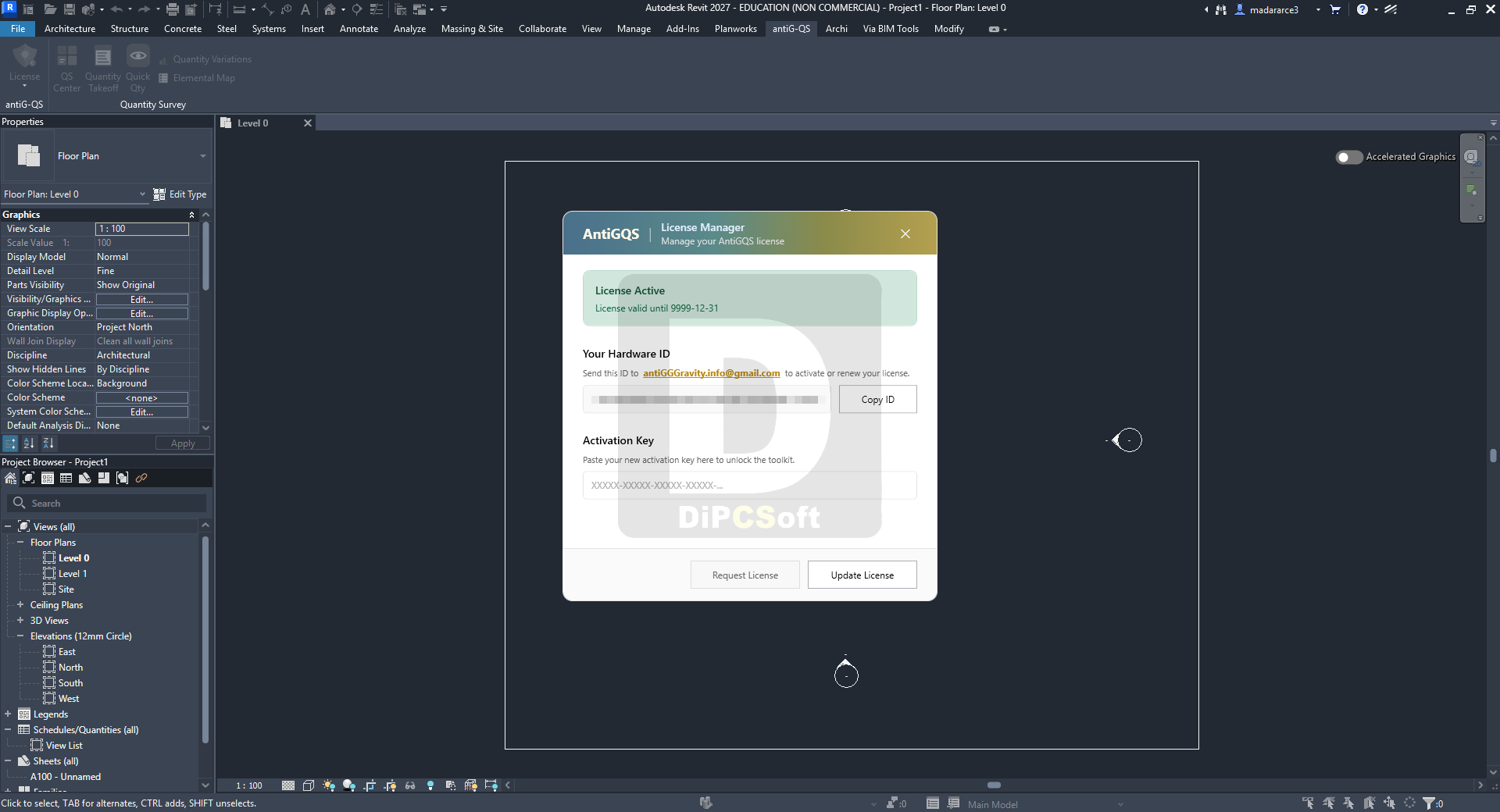Undo the last action in the toolbar

[x=116, y=9]
